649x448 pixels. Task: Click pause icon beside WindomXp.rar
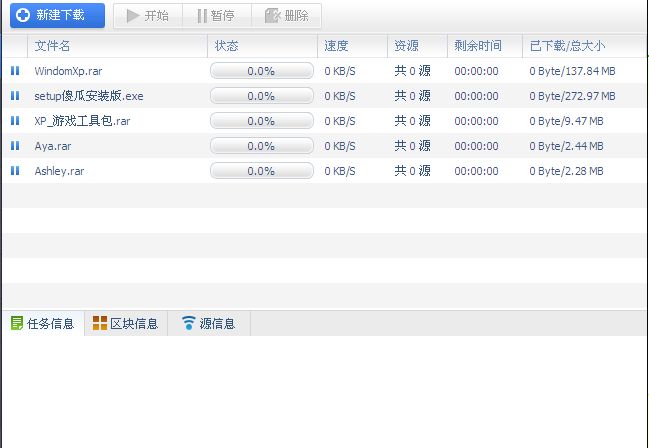(15, 71)
